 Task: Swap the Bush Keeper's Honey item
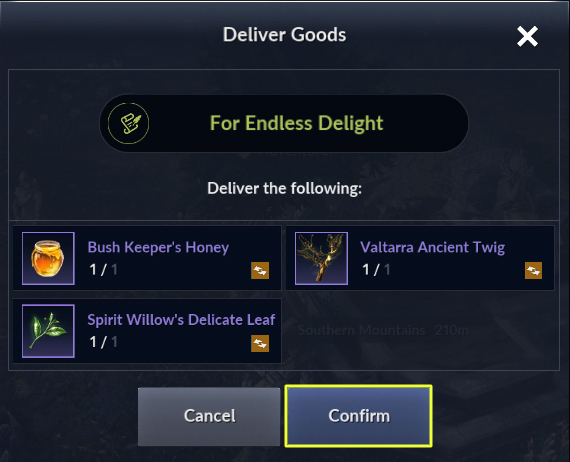pyautogui.click(x=260, y=270)
